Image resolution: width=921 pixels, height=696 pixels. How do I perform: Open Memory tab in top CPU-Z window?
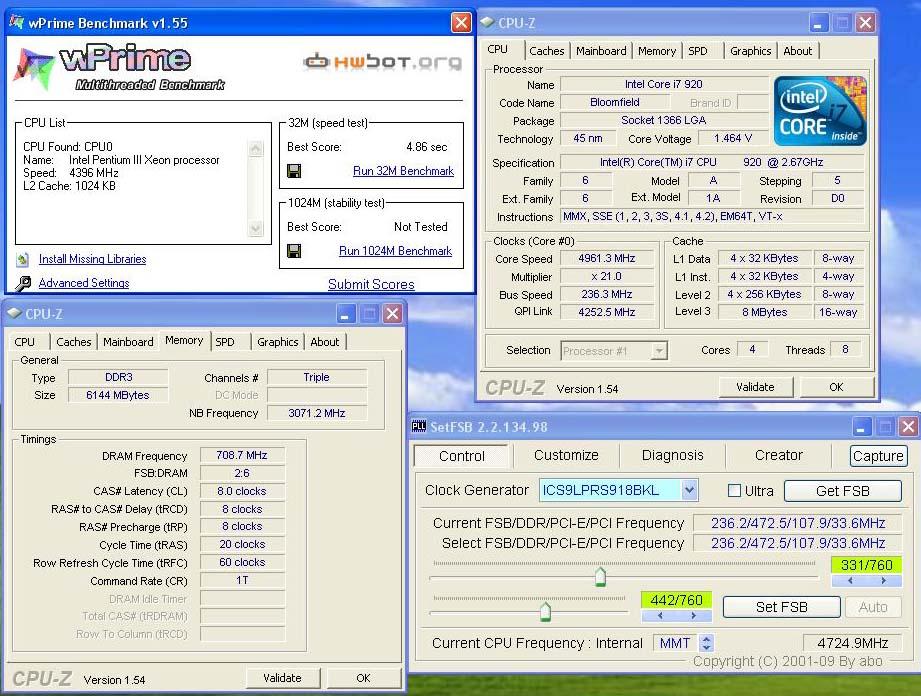tap(657, 51)
